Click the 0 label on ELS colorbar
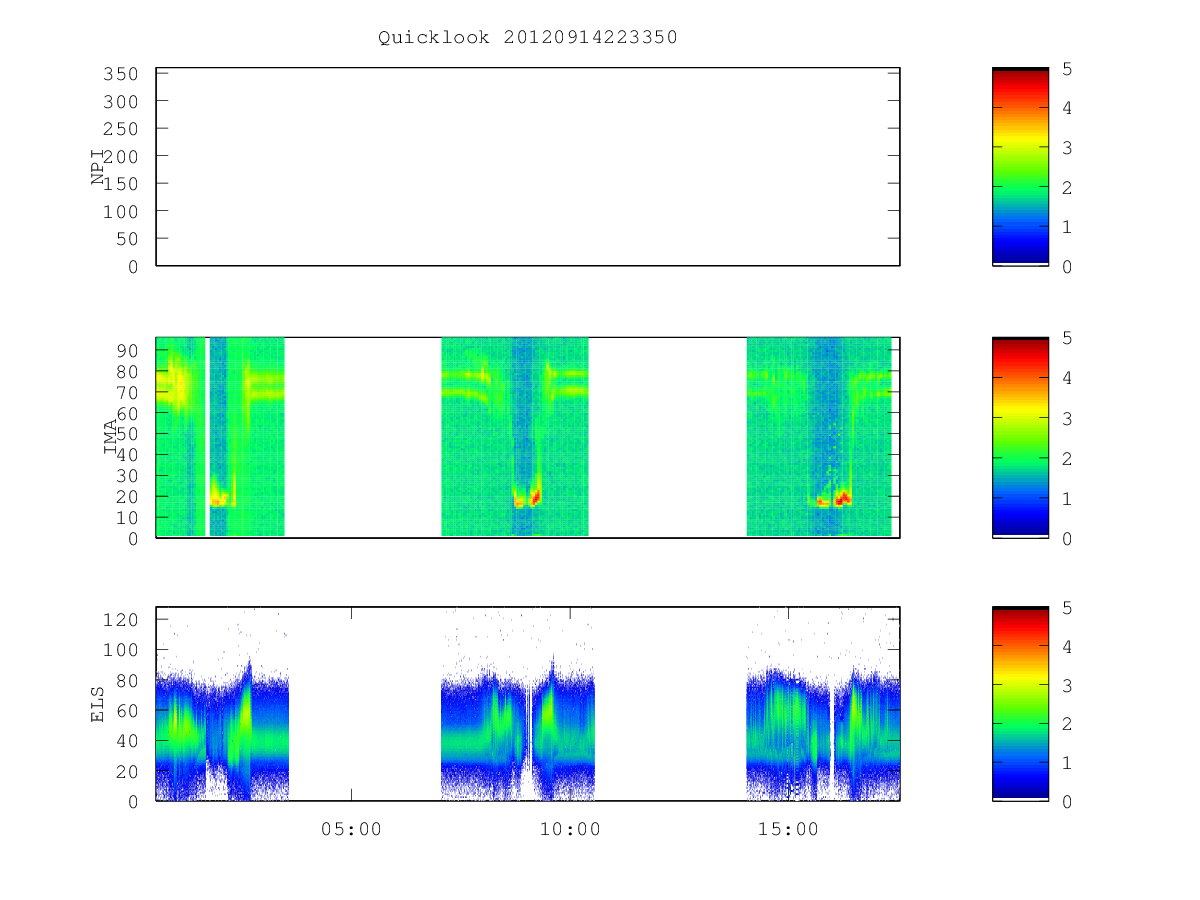 tap(1068, 802)
